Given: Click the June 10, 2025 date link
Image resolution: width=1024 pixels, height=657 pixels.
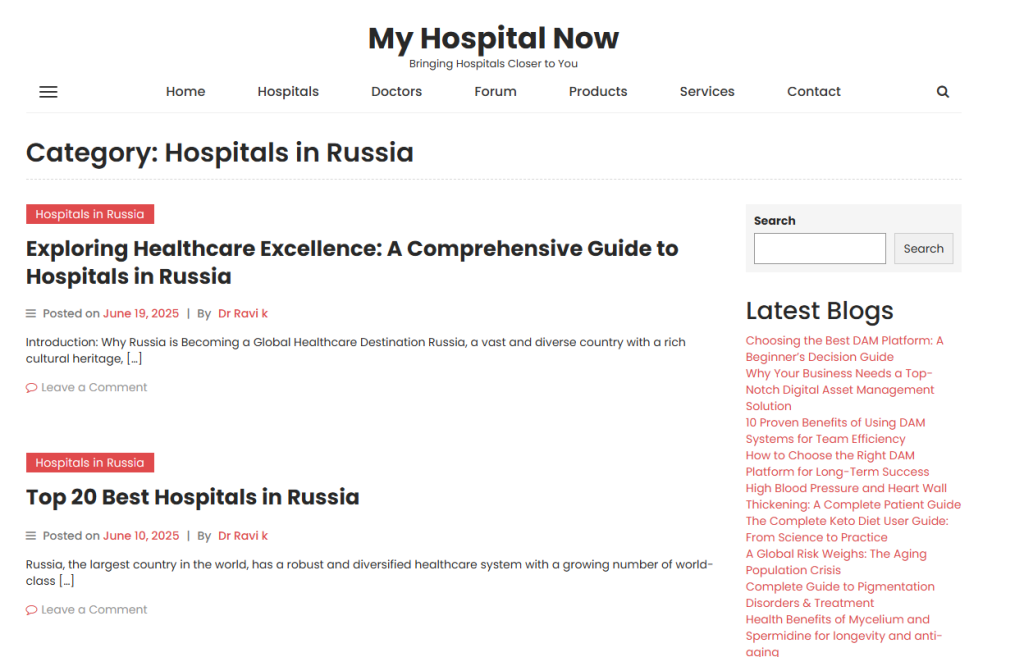Looking at the screenshot, I should 140,536.
